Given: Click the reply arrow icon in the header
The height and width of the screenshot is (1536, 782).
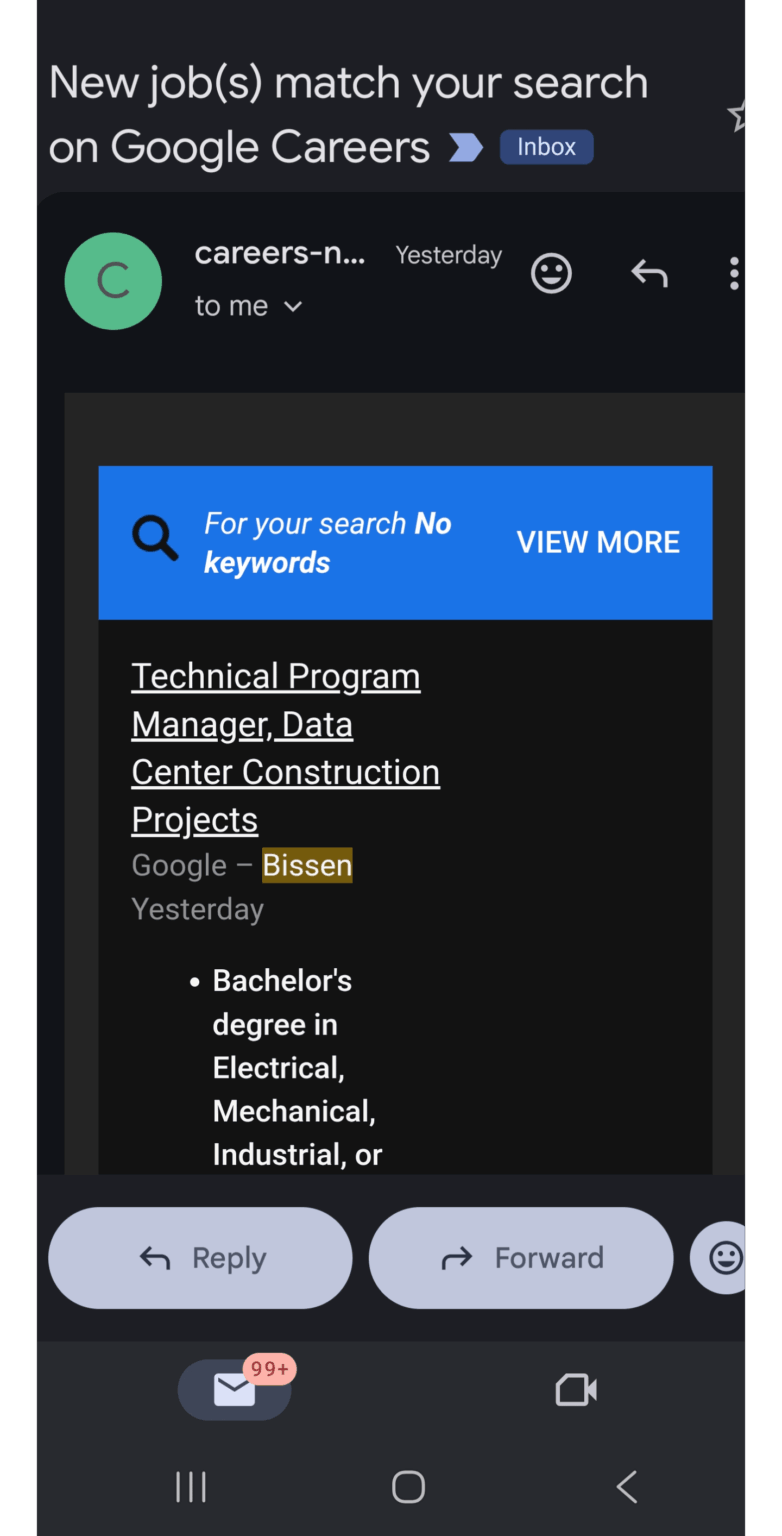Looking at the screenshot, I should (649, 272).
